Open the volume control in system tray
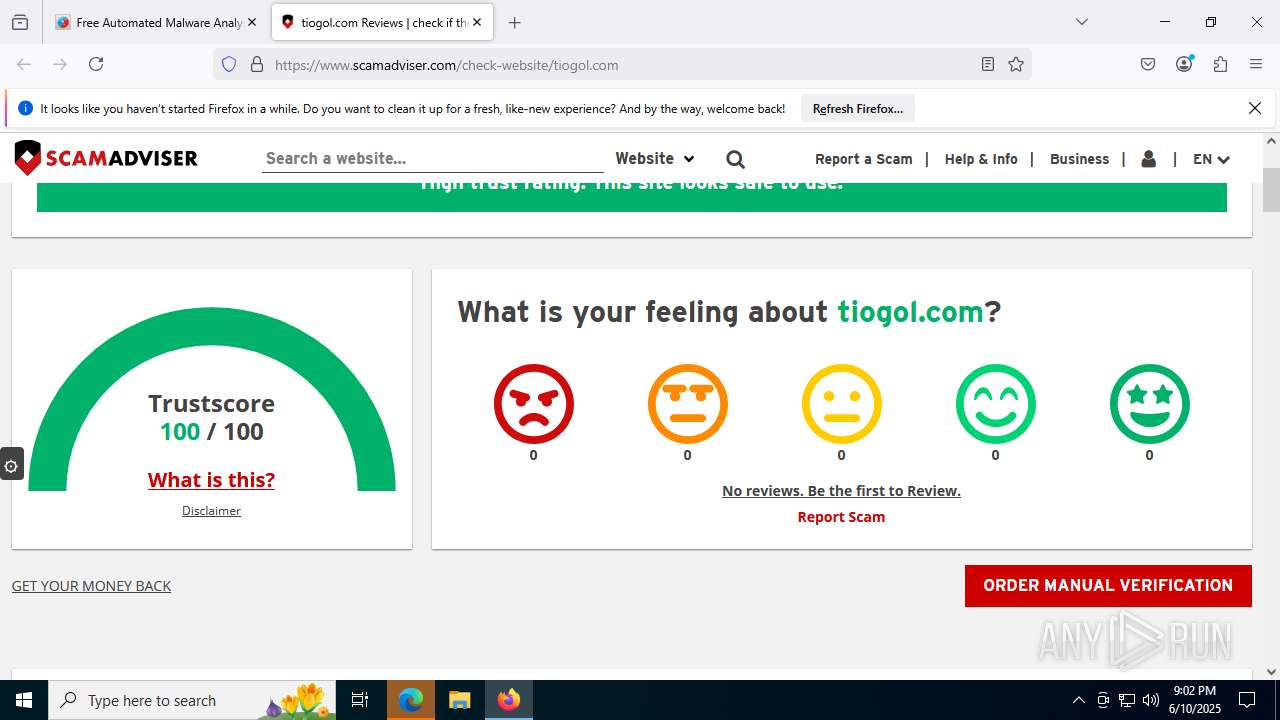The height and width of the screenshot is (720, 1280). pyautogui.click(x=1151, y=700)
